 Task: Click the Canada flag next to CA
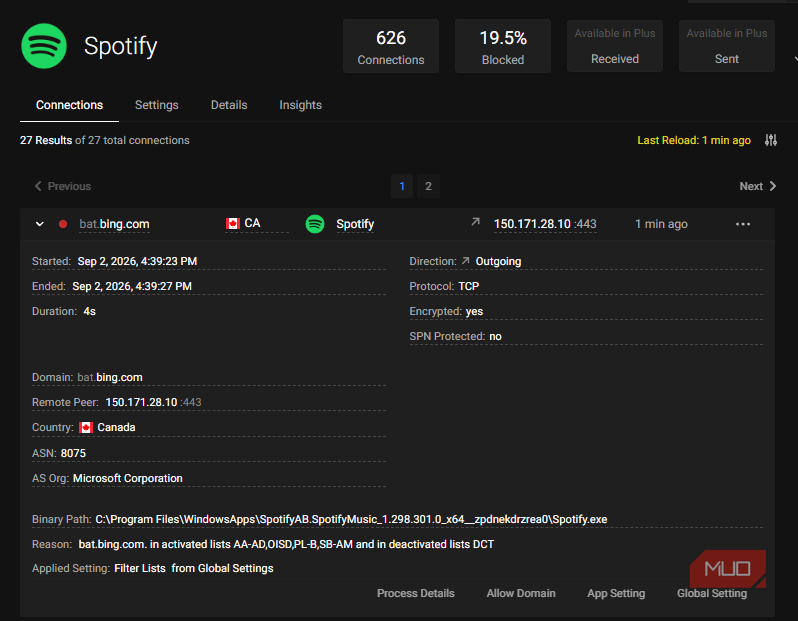coord(233,223)
